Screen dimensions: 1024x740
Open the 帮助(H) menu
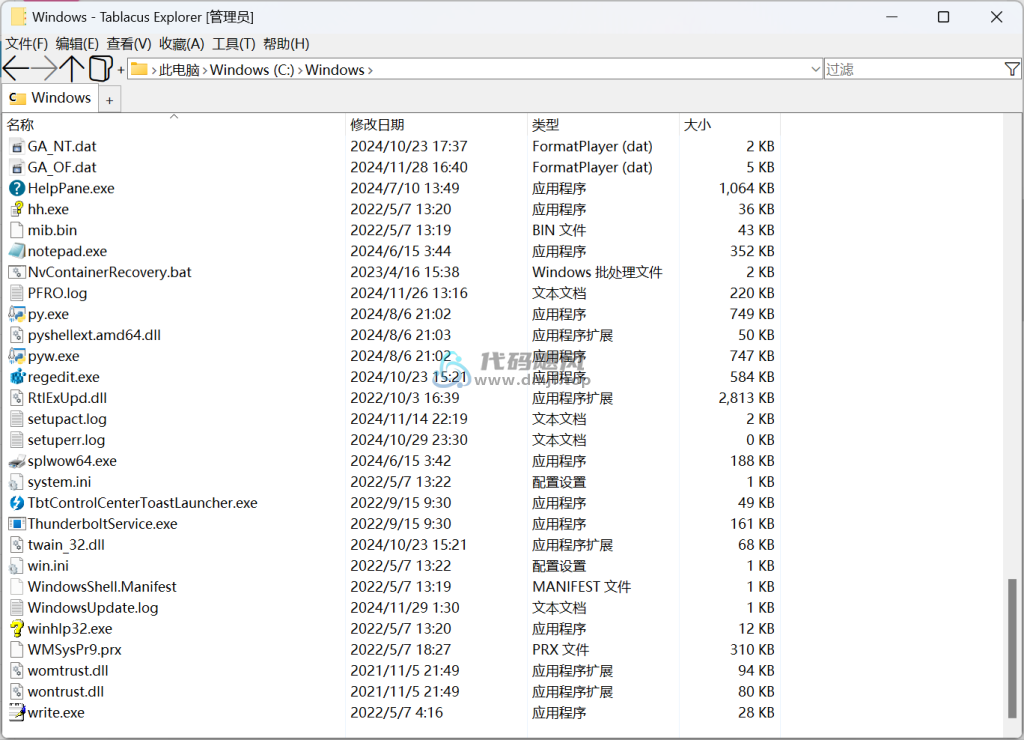286,44
